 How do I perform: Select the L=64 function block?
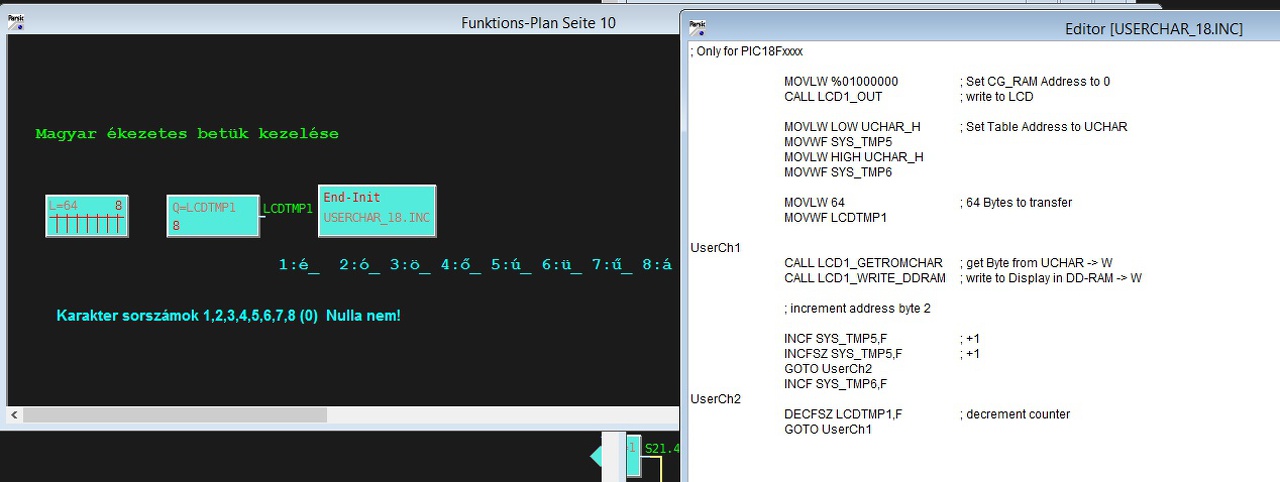click(87, 217)
